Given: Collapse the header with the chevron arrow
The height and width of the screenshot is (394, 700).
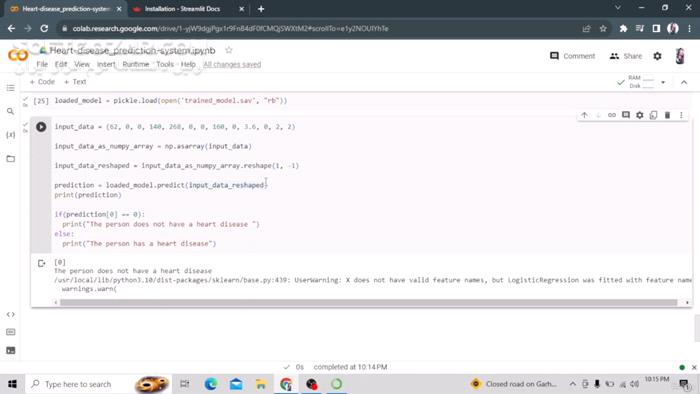Looking at the screenshot, I should coord(684,82).
